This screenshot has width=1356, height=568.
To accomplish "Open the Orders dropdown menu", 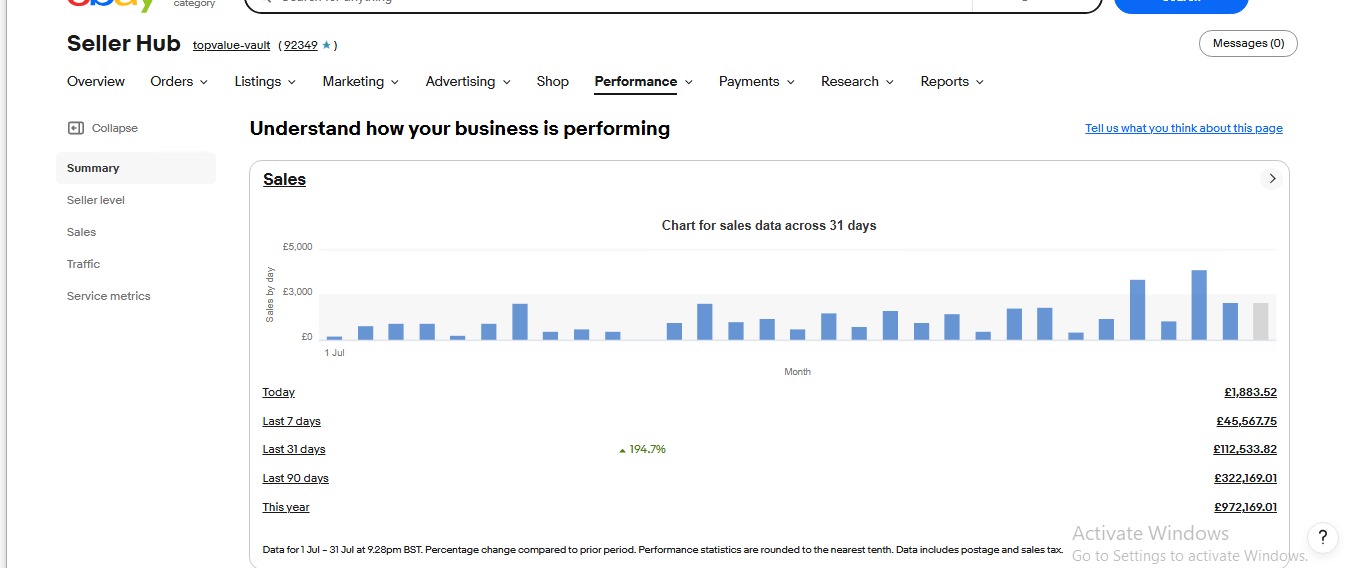I will click(x=179, y=82).
